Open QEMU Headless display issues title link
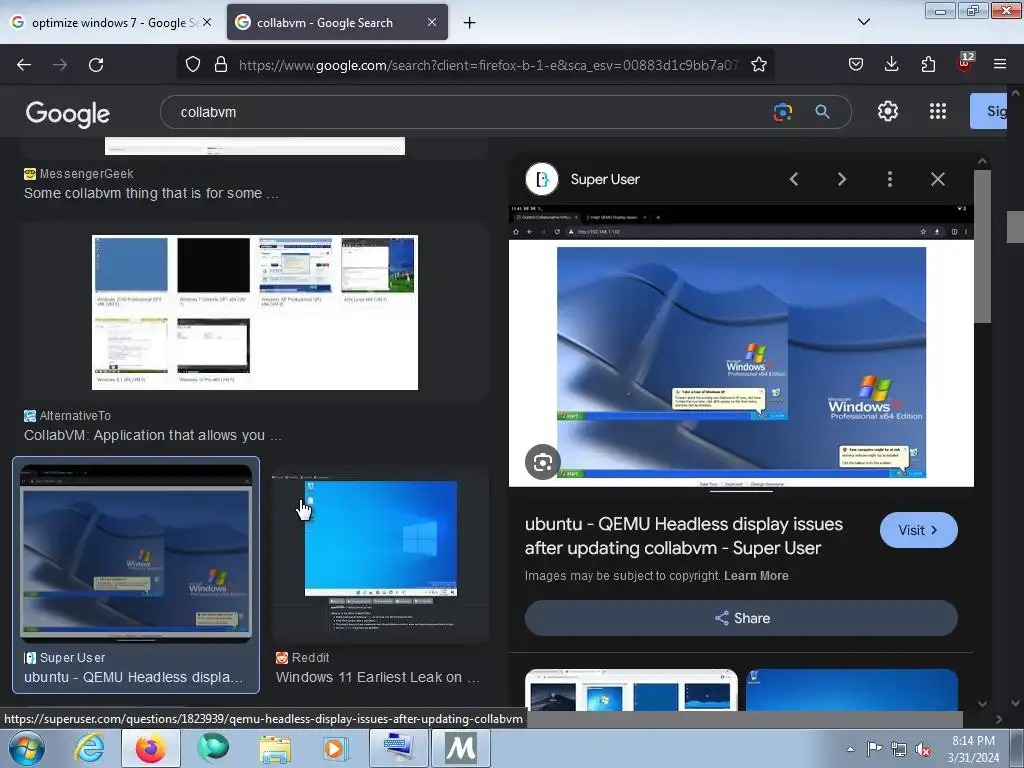 tap(684, 536)
